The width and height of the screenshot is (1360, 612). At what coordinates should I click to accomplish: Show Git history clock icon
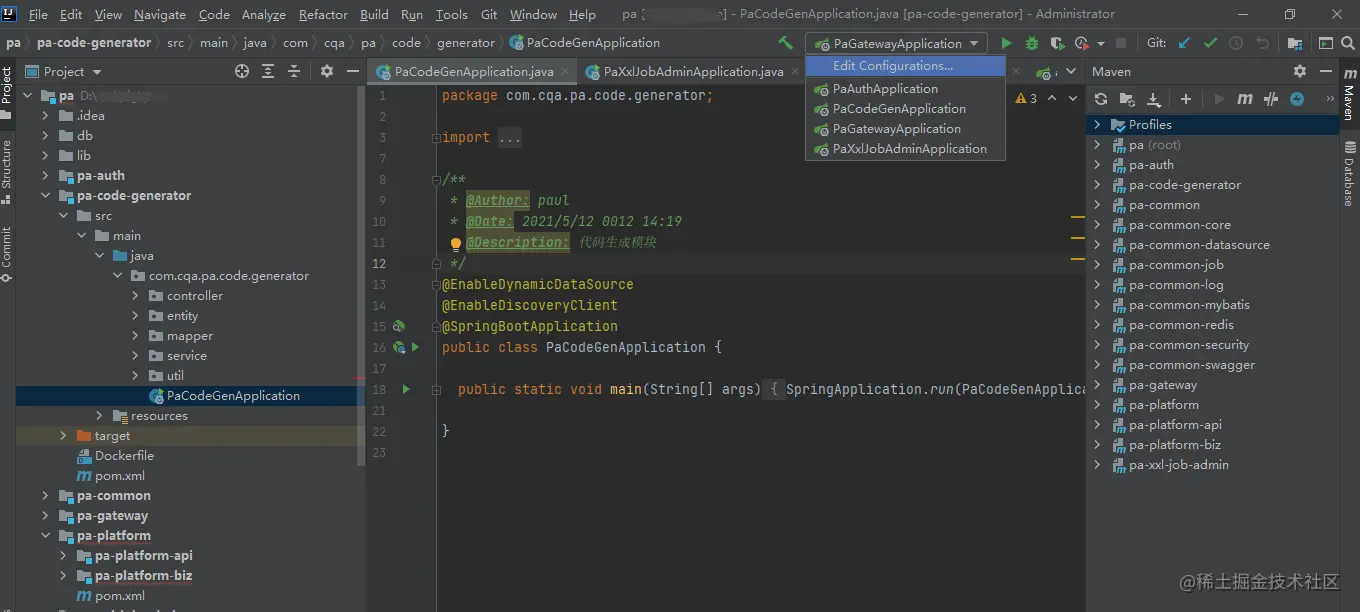pos(1236,43)
